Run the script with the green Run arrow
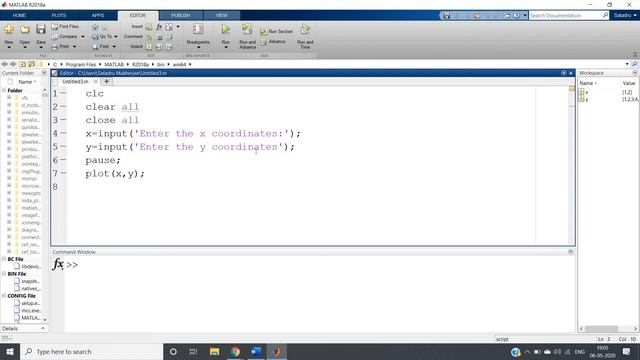The width and height of the screenshot is (640, 360). click(226, 29)
